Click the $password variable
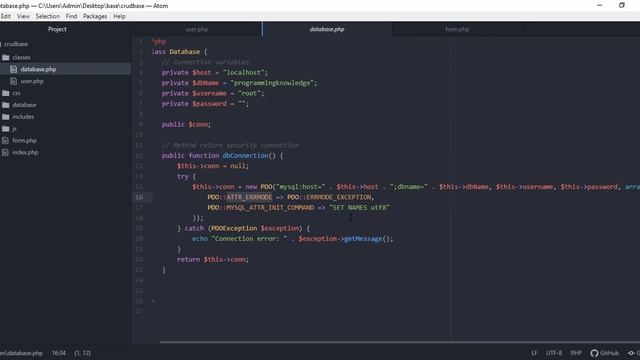 209,104
